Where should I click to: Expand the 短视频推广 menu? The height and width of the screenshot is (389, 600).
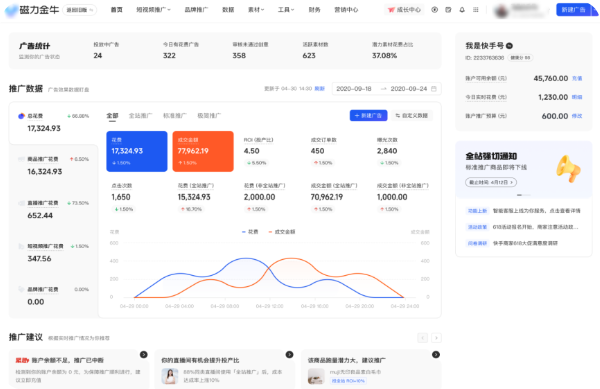pos(153,10)
